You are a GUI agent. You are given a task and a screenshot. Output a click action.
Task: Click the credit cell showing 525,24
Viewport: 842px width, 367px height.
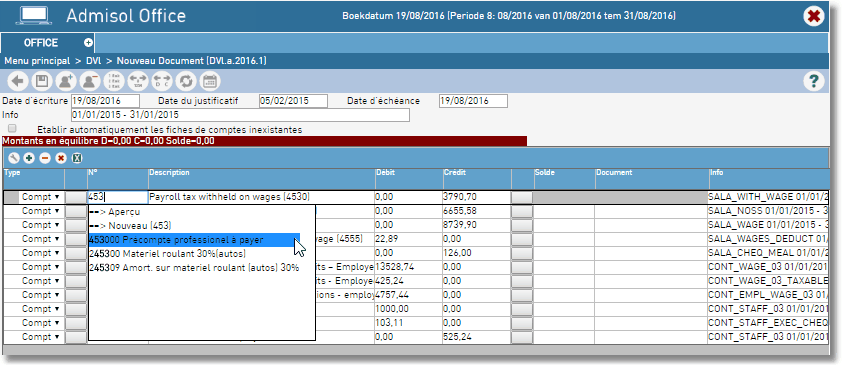(x=477, y=337)
